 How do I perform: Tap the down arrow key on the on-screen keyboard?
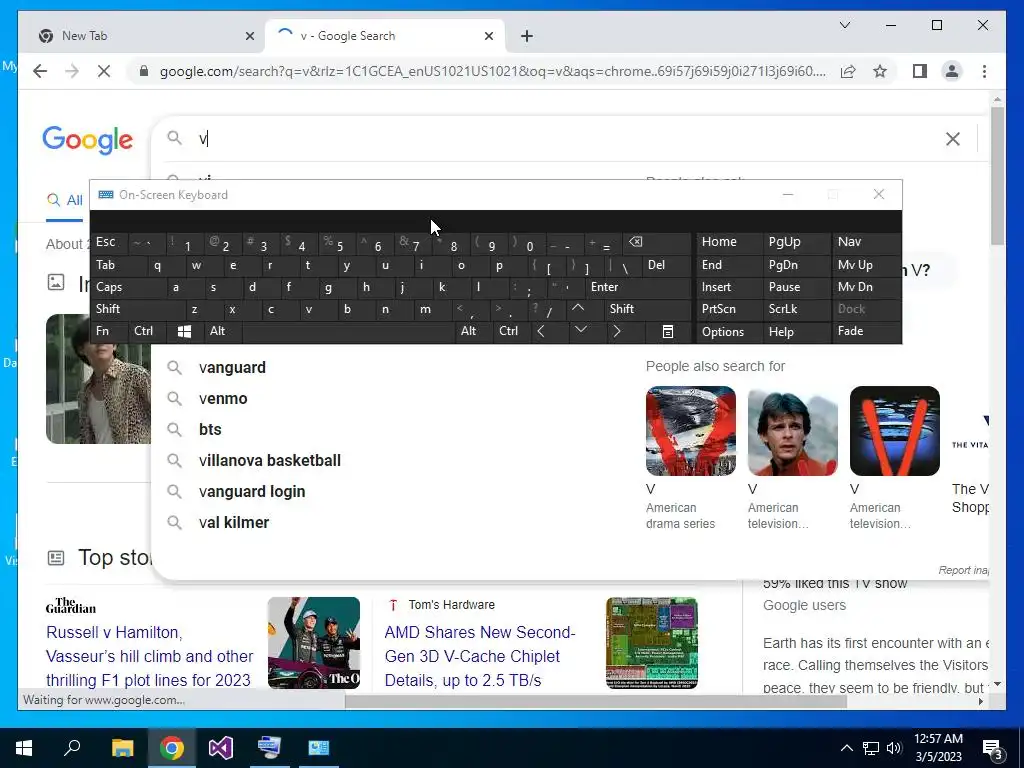point(579,332)
